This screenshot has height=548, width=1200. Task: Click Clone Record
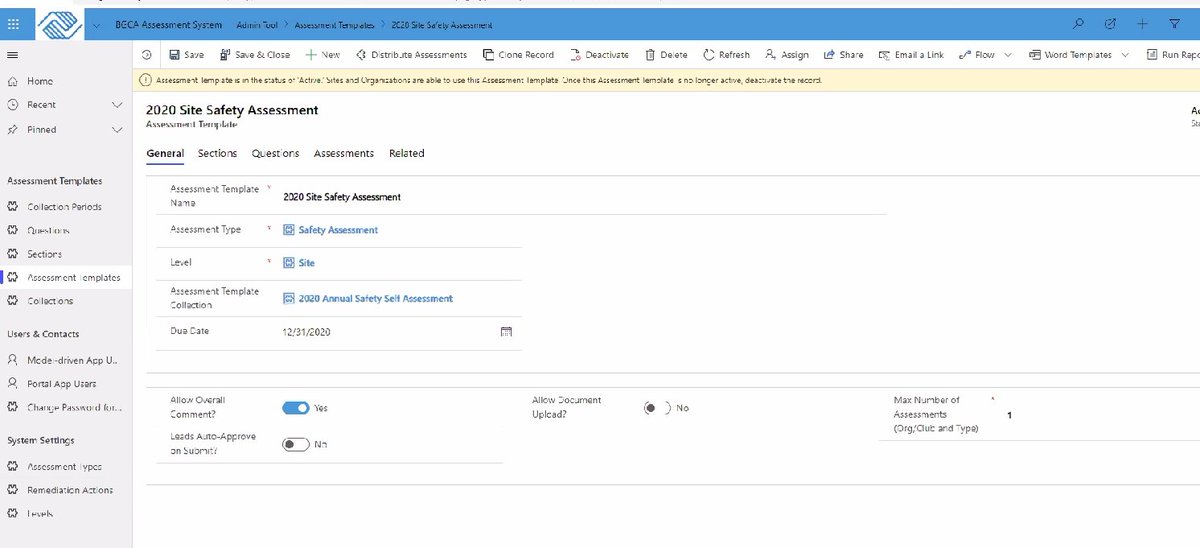pyautogui.click(x=518, y=55)
